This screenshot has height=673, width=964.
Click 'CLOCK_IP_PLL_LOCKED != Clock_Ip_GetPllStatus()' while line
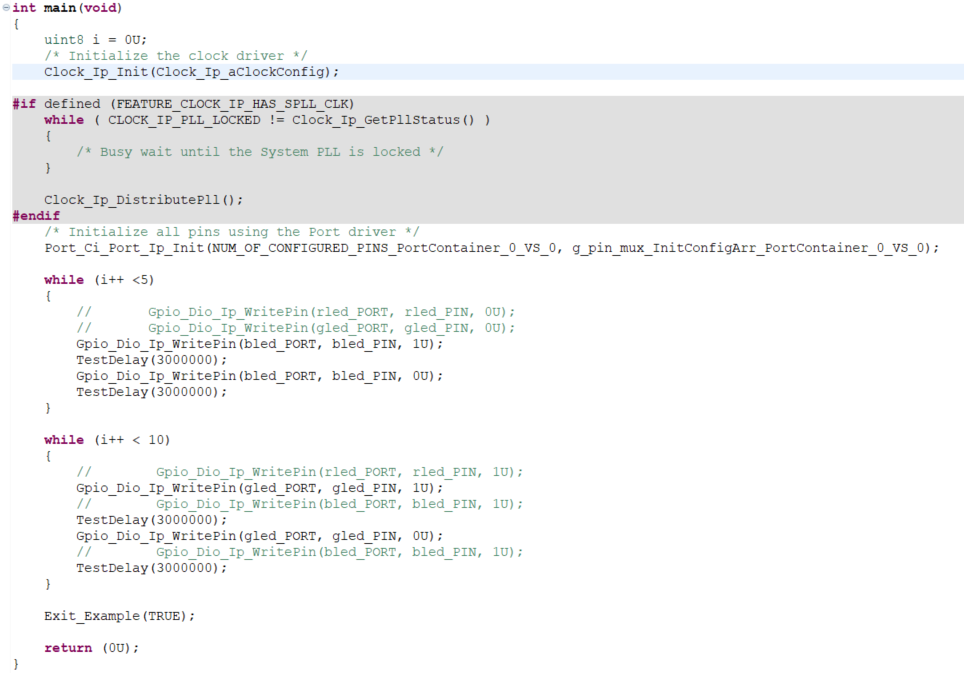tap(267, 120)
